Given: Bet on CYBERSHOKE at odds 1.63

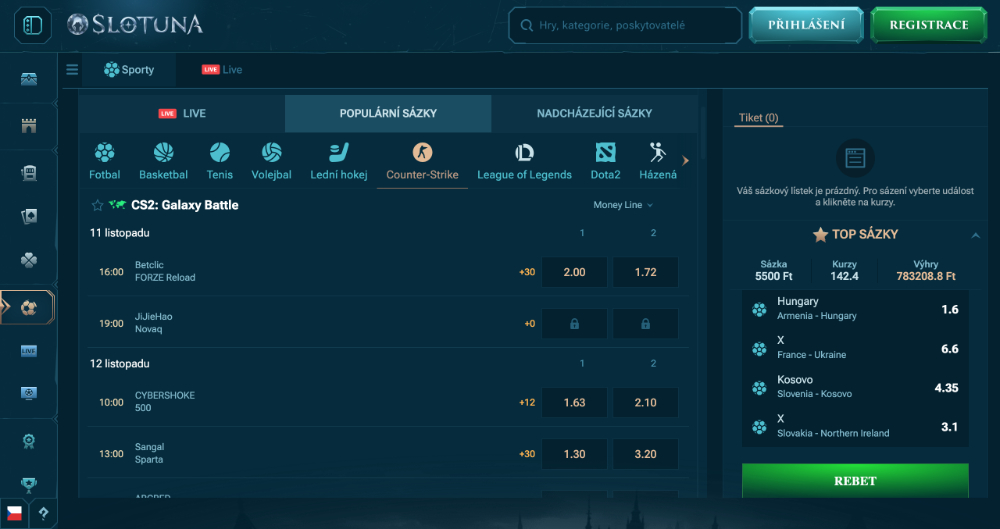Looking at the screenshot, I should (x=574, y=403).
